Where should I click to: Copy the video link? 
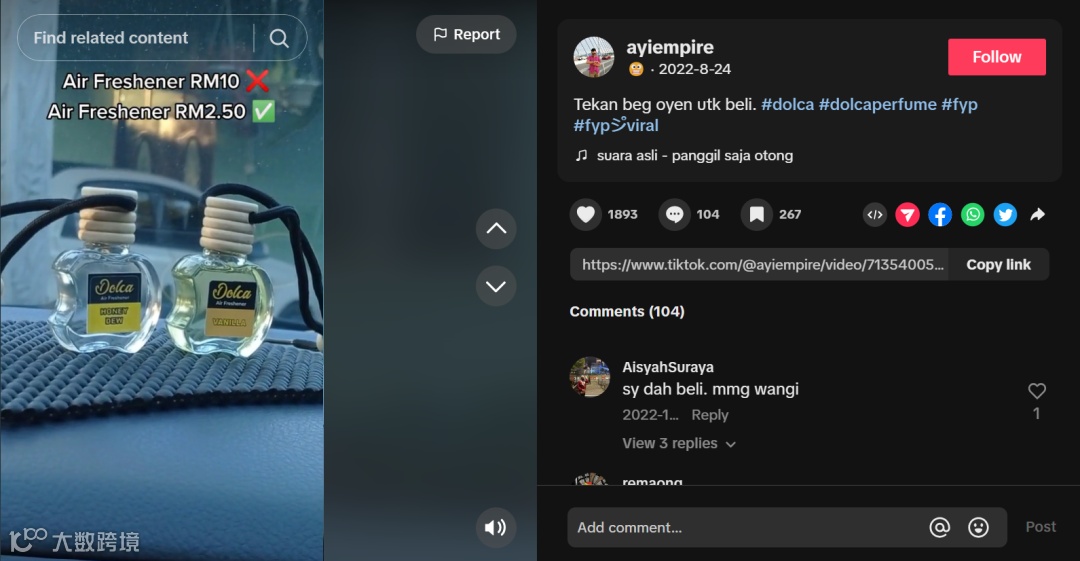pos(998,265)
